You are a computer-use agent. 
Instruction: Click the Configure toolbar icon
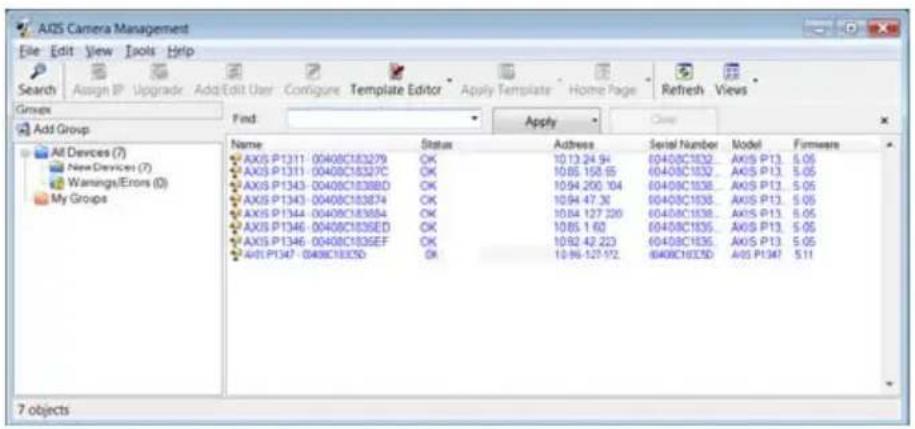pos(311,71)
